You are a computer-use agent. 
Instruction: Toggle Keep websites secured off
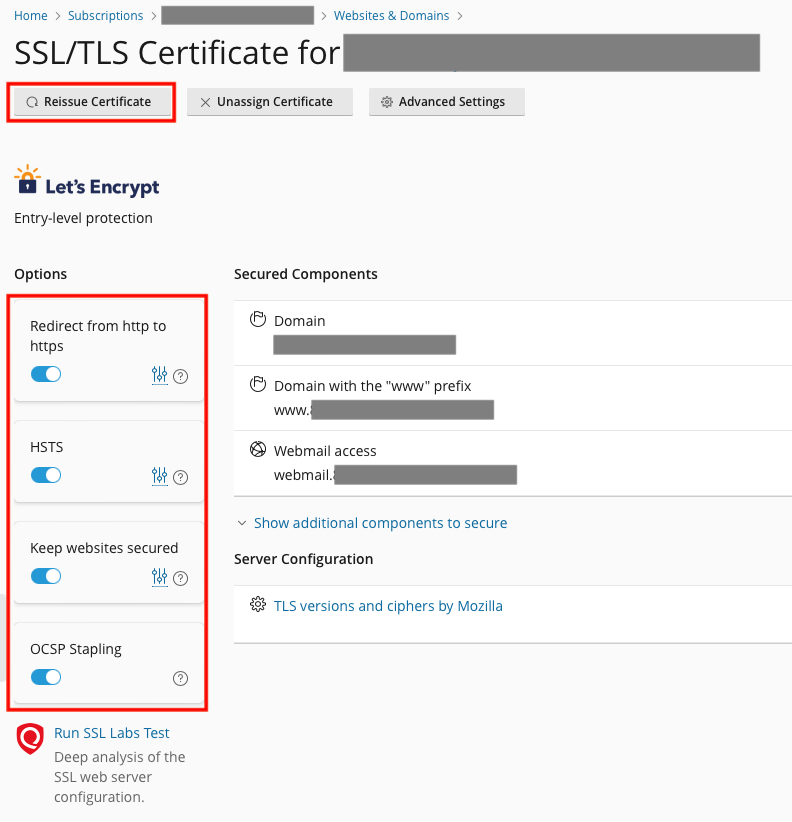46,576
